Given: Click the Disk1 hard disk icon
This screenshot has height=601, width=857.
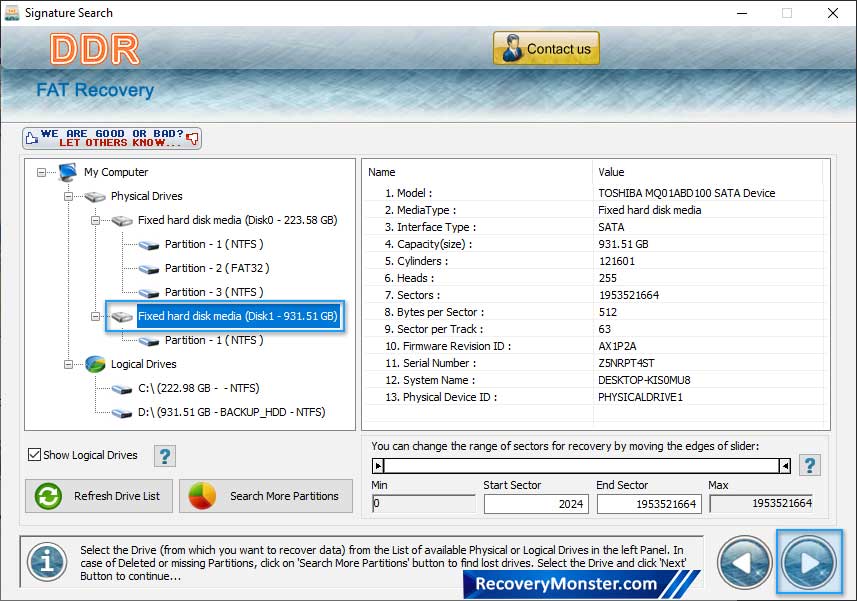Looking at the screenshot, I should click(x=122, y=316).
